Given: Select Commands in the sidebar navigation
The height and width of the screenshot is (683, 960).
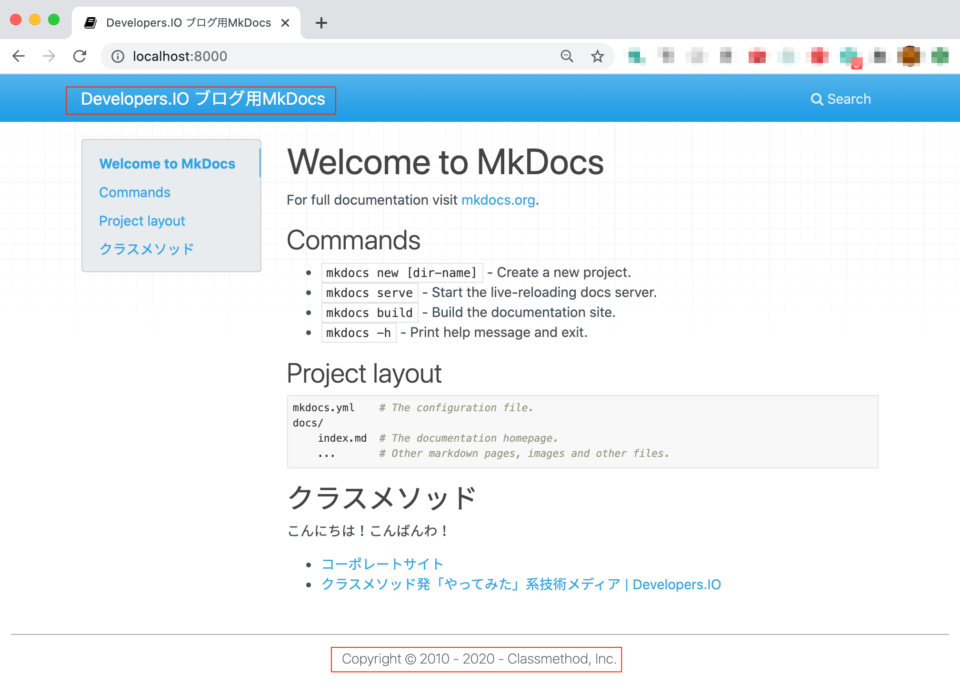Looking at the screenshot, I should (x=134, y=192).
